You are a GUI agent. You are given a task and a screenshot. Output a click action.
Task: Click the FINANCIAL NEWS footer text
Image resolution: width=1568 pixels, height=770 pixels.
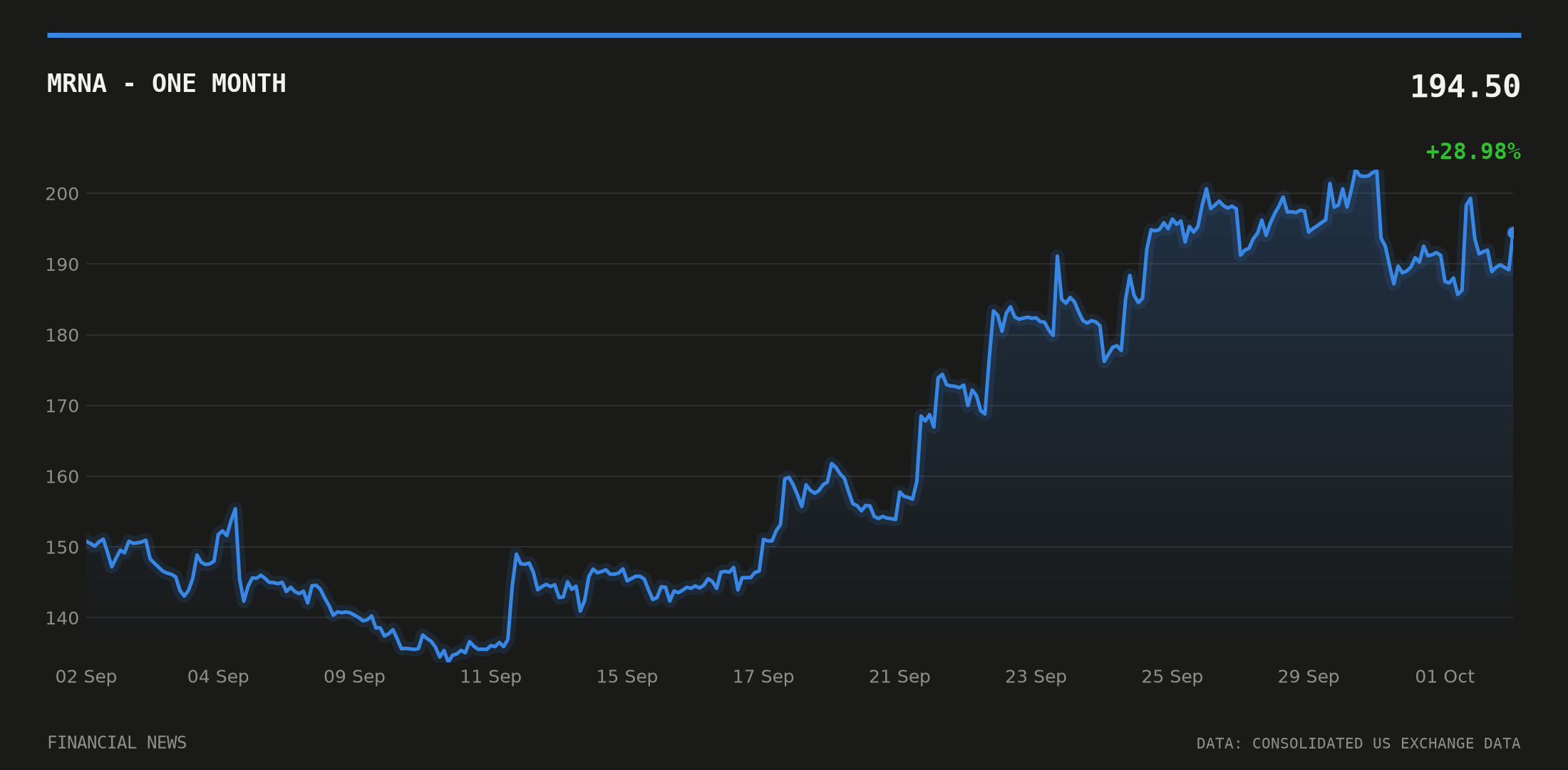(x=117, y=743)
